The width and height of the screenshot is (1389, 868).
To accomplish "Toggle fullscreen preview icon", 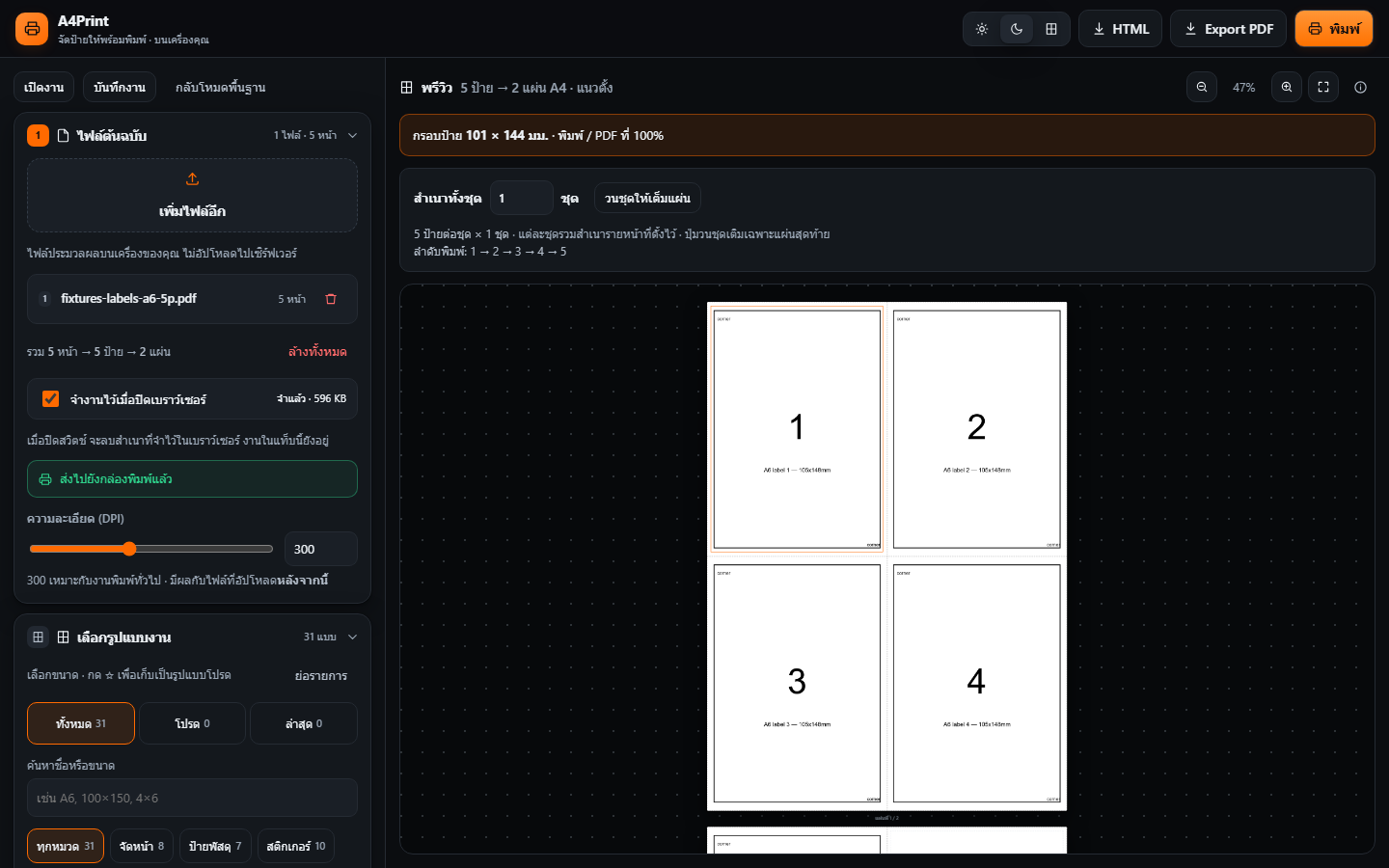I will pyautogui.click(x=1323, y=87).
